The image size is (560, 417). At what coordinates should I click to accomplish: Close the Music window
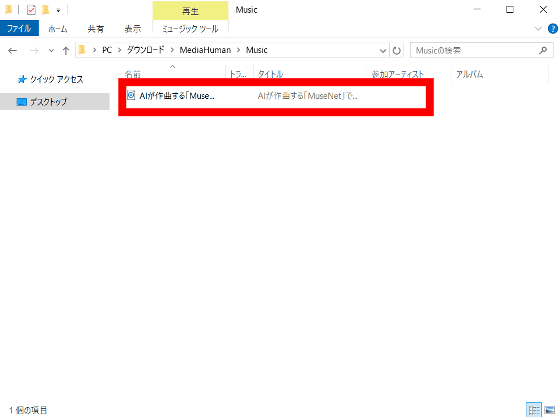543,10
